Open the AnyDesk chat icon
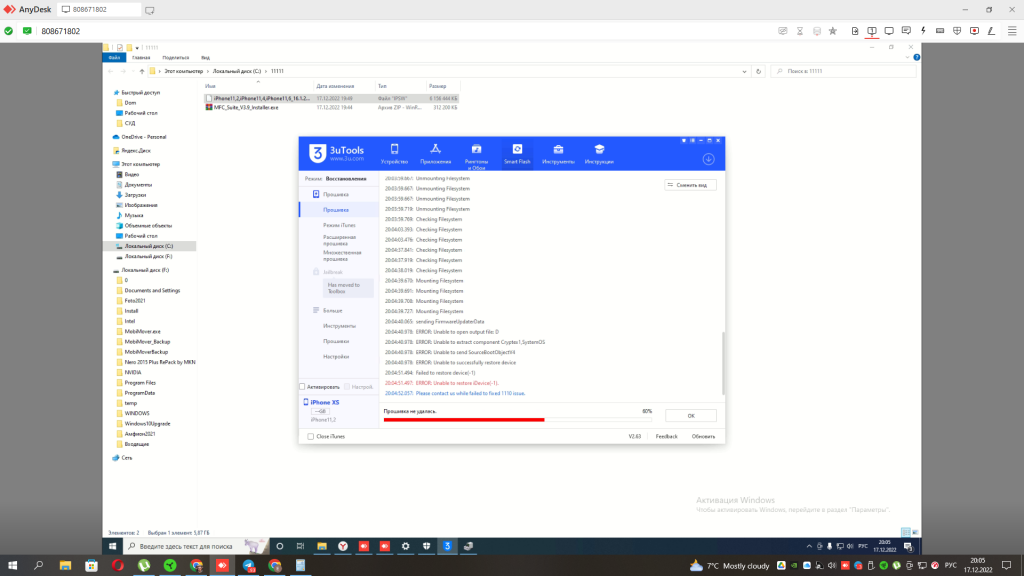 click(906, 31)
